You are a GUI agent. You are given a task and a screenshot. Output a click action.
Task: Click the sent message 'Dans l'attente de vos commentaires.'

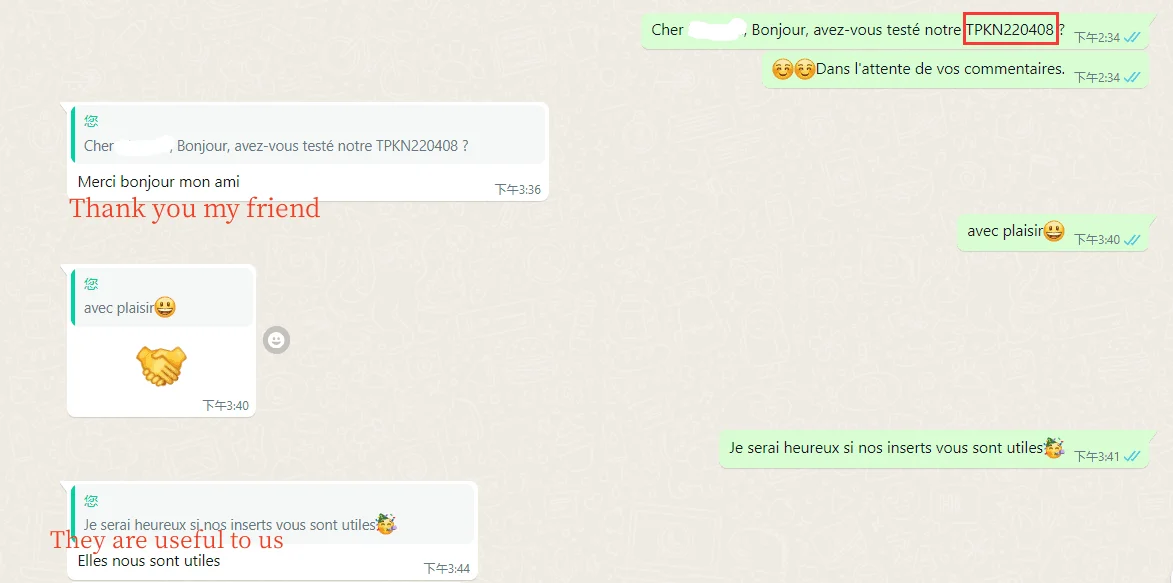click(955, 70)
